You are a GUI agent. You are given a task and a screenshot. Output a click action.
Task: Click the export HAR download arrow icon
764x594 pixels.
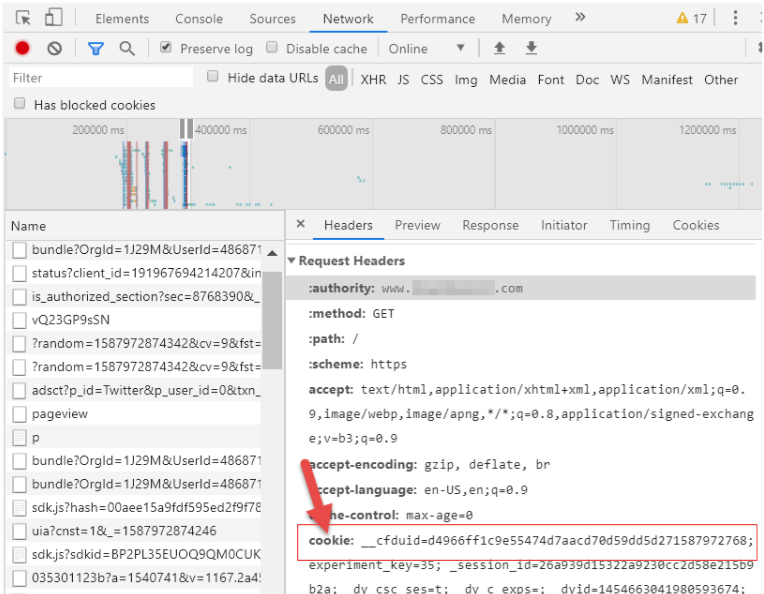pos(531,48)
